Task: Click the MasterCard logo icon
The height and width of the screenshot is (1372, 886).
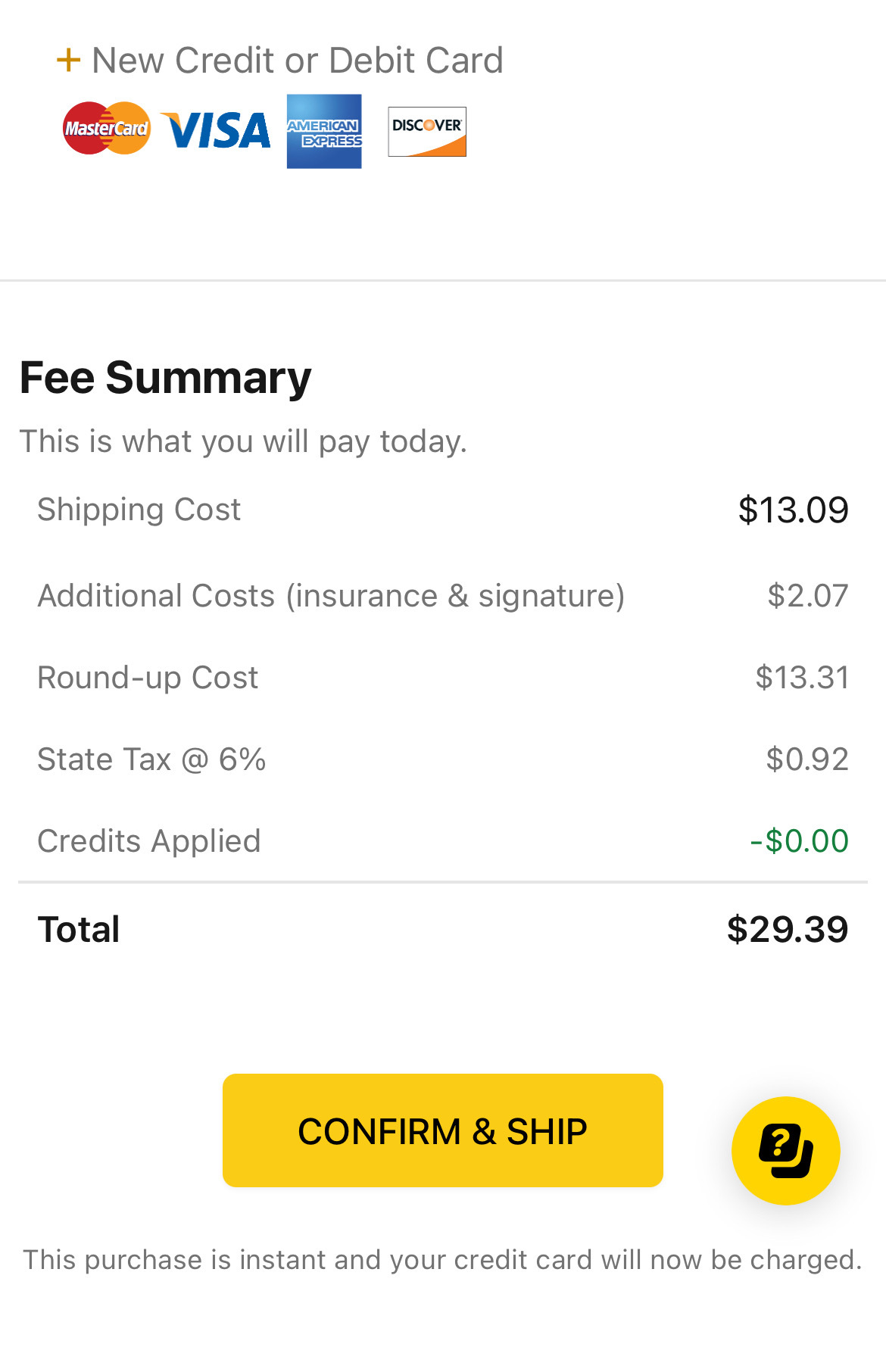Action: point(106,129)
